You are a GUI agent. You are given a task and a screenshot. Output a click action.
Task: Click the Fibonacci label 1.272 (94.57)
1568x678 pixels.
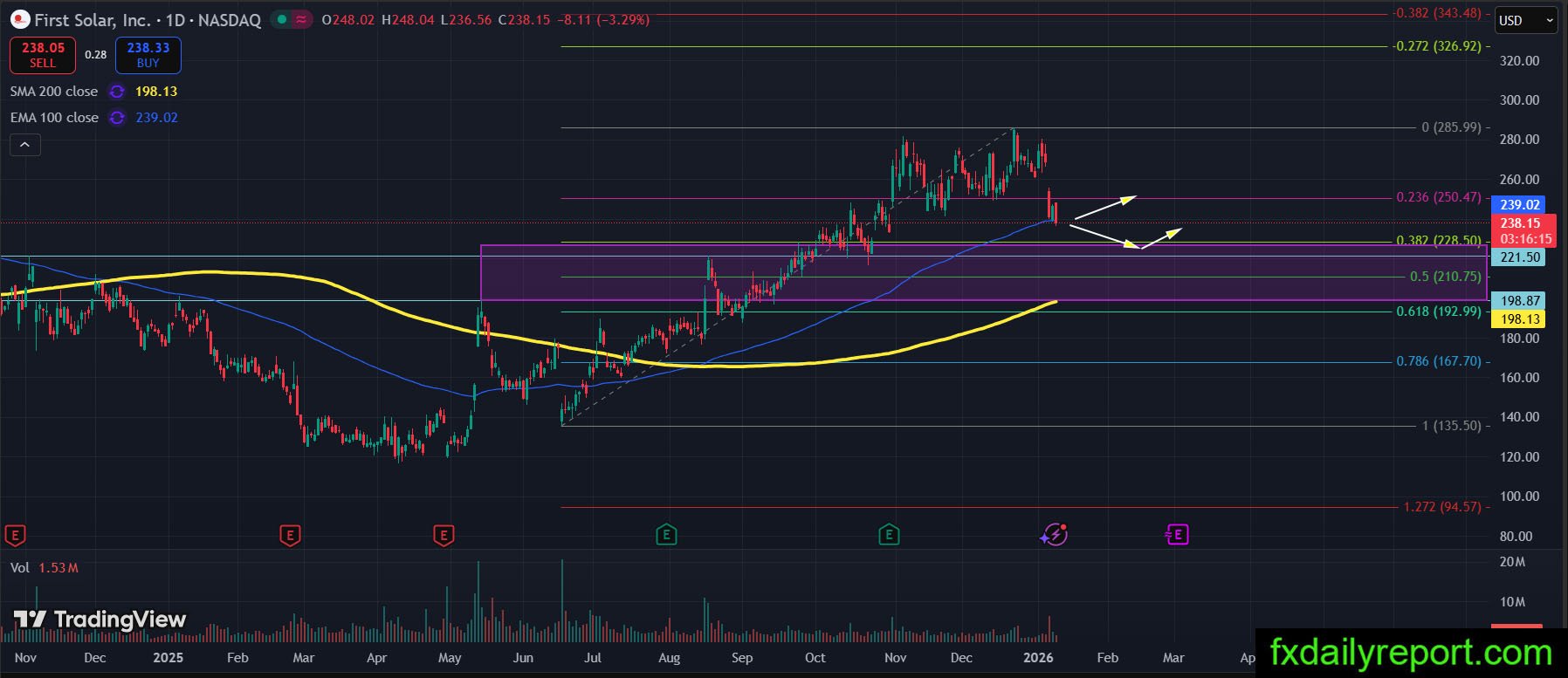point(1442,507)
